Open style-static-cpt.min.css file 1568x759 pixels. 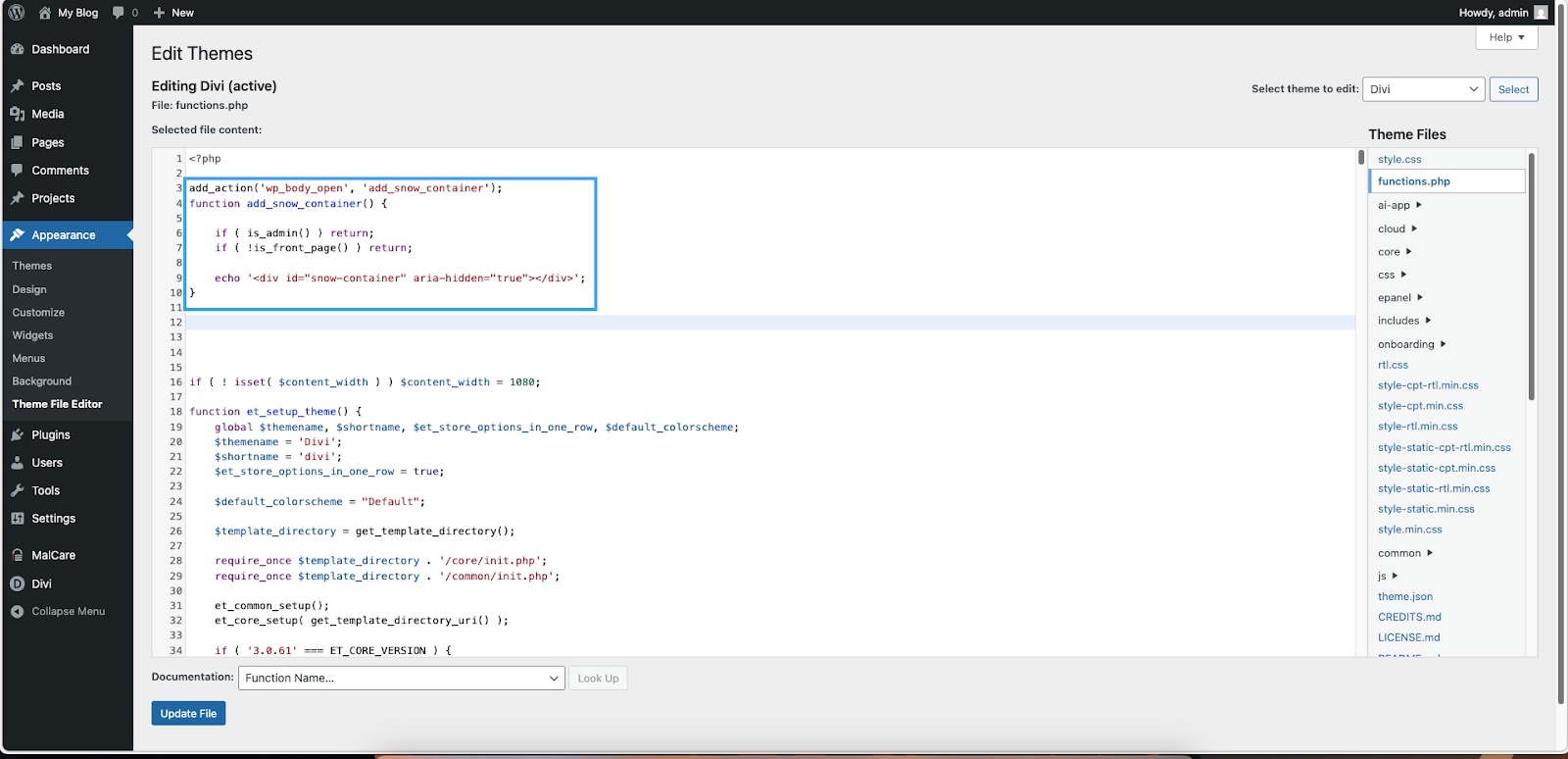(1437, 468)
